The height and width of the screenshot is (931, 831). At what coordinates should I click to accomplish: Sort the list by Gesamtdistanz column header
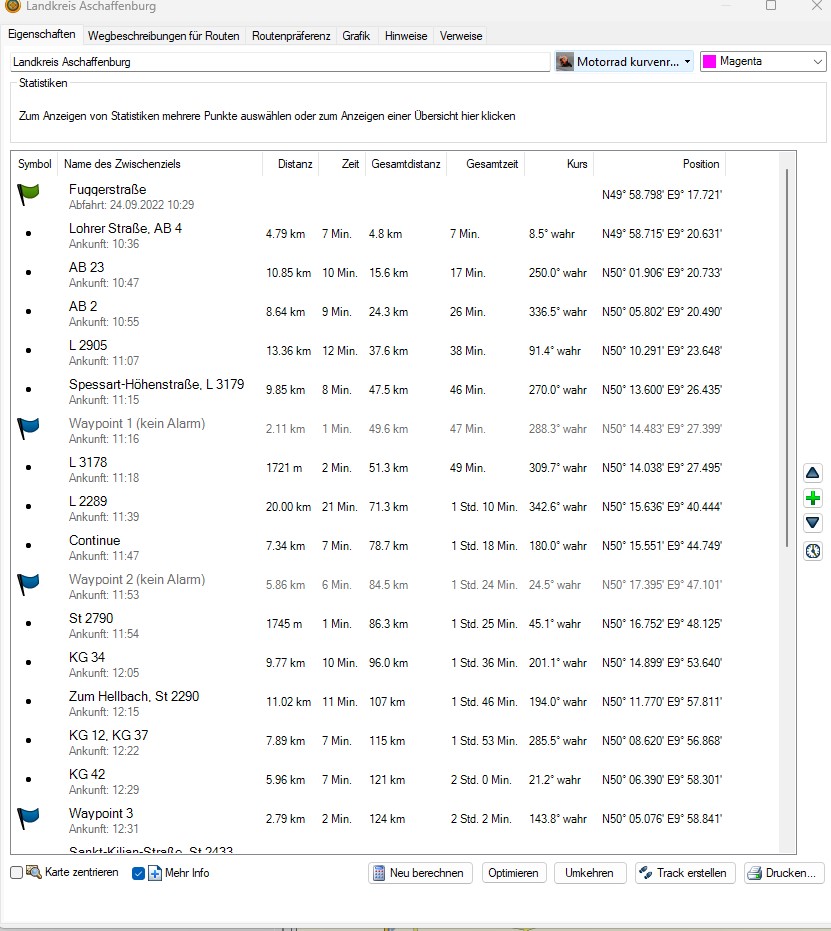405,164
